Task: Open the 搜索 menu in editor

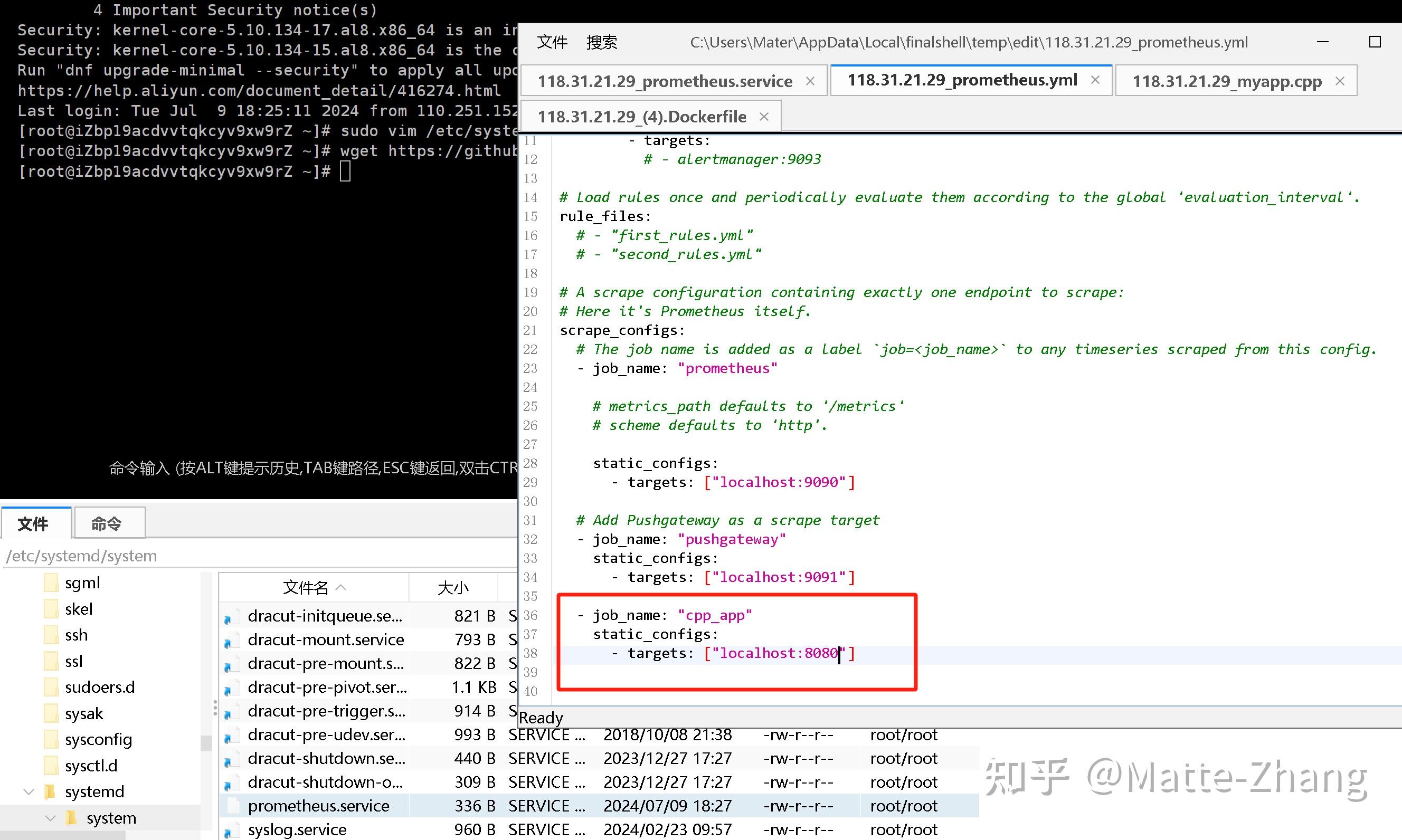Action: tap(601, 42)
